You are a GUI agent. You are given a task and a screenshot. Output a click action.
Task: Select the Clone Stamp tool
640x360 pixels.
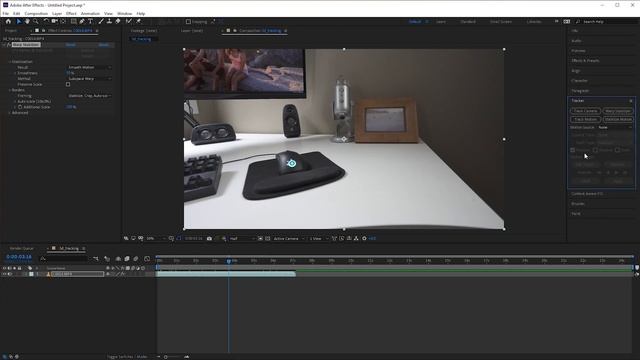pos(109,21)
